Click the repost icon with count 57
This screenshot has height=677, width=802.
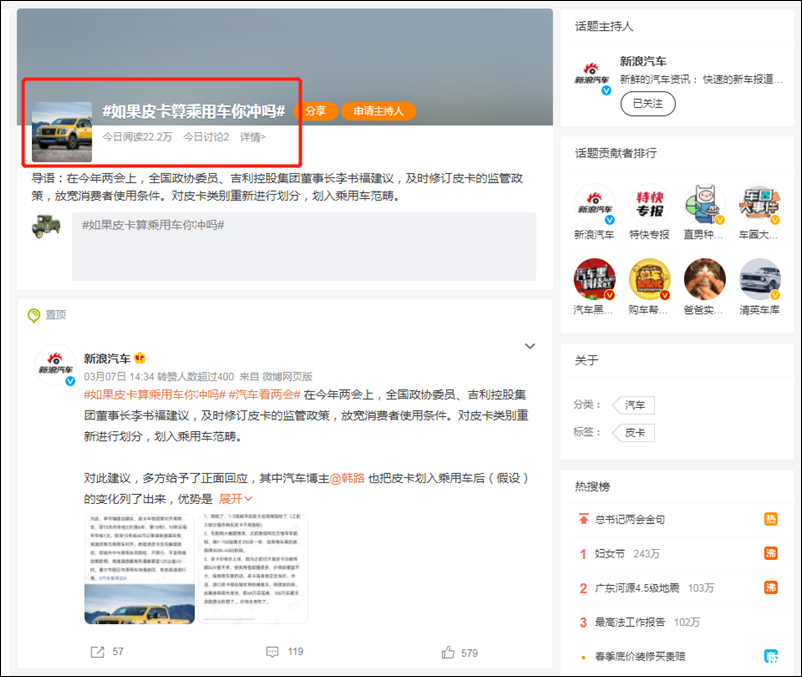pos(97,652)
